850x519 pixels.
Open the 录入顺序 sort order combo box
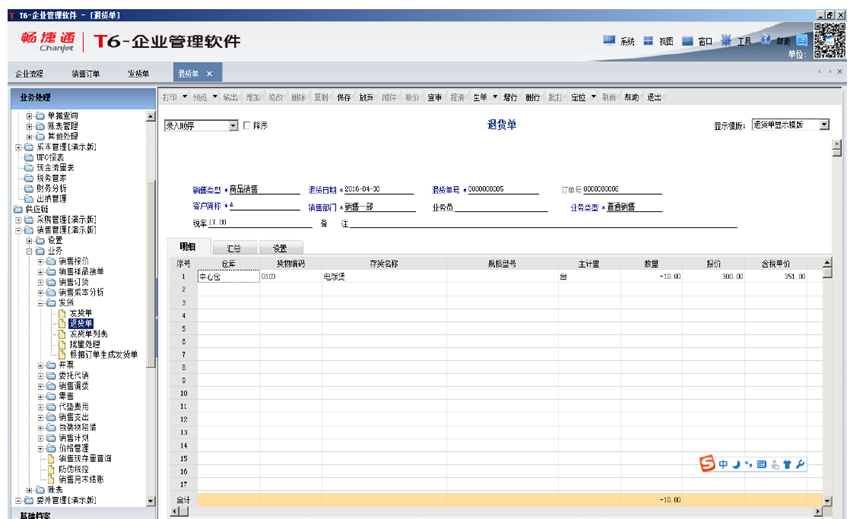click(x=201, y=126)
